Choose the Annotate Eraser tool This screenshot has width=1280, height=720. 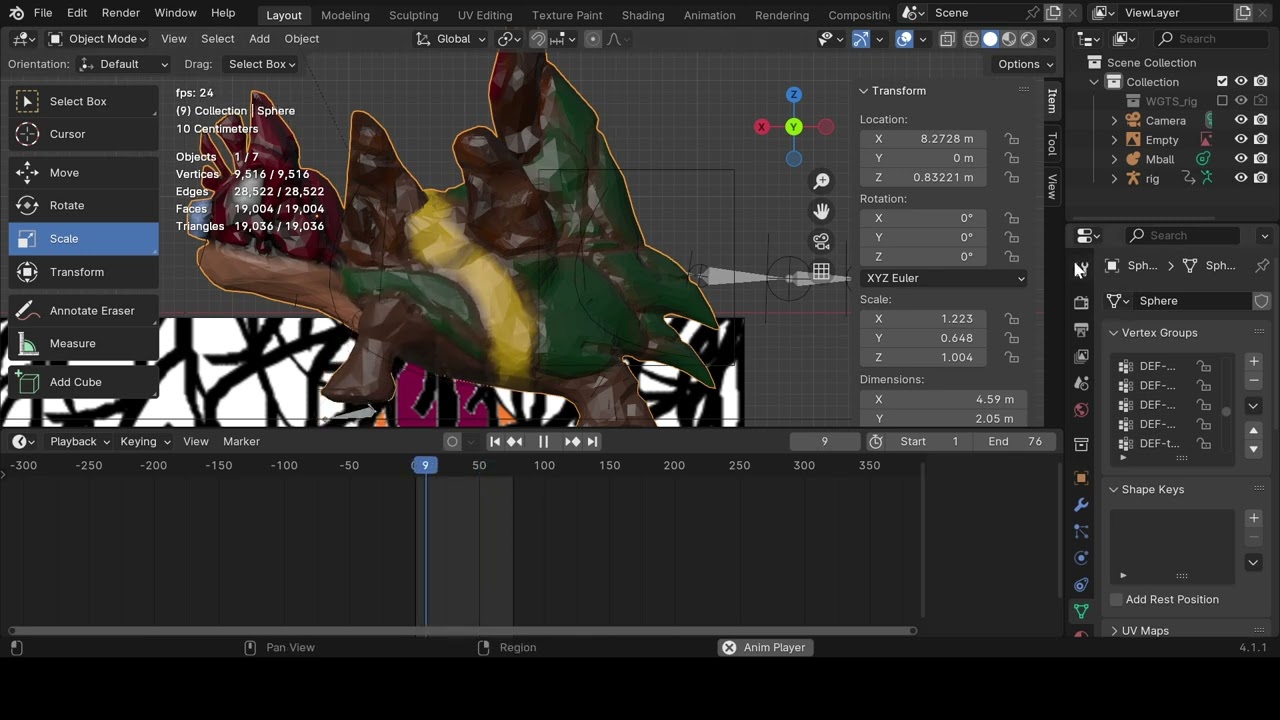tap(83, 311)
